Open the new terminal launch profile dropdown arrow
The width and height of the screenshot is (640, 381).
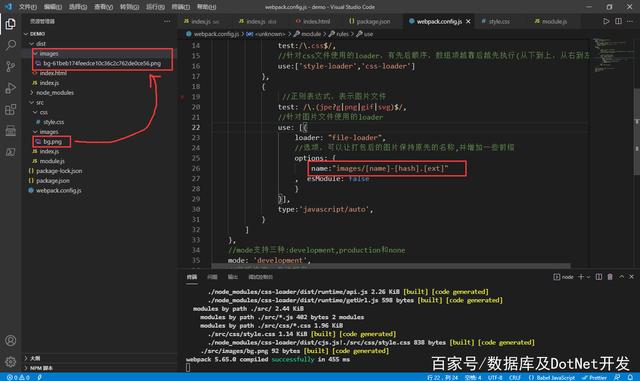588,277
